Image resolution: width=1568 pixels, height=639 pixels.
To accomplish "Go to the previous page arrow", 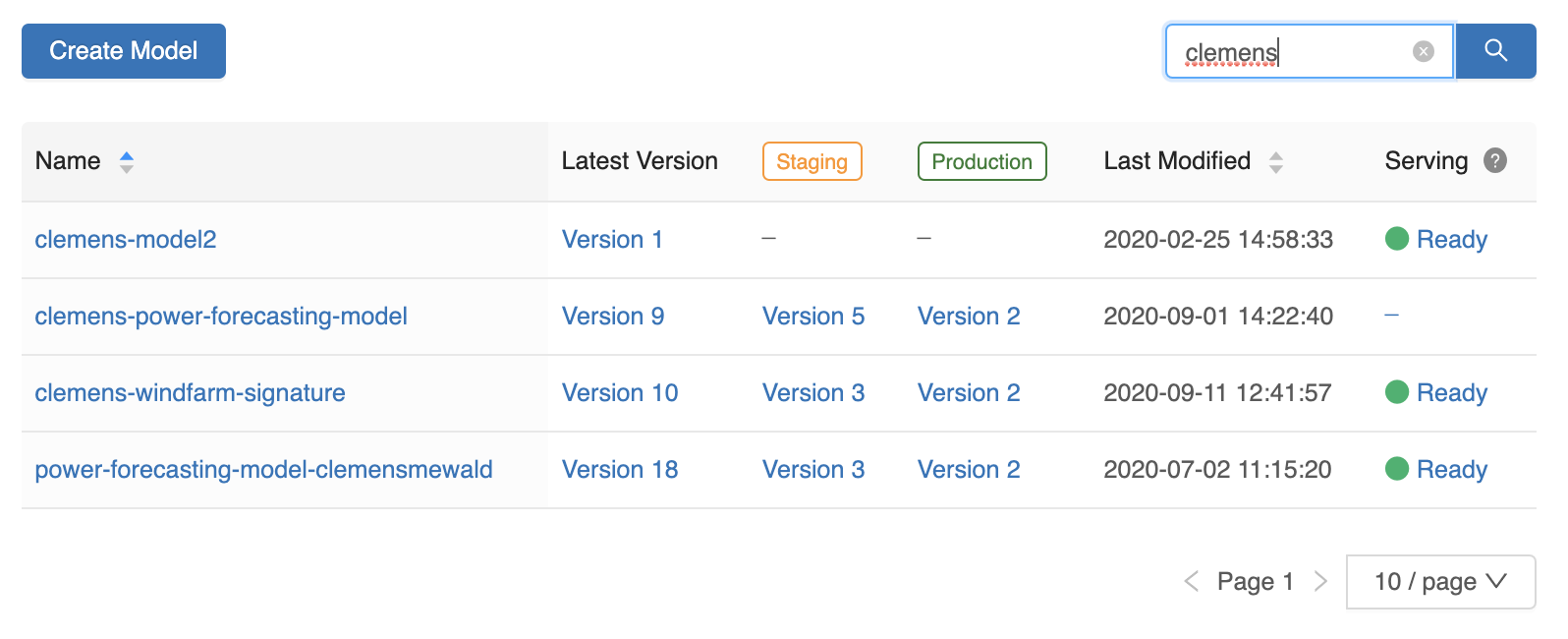I will click(x=1192, y=581).
